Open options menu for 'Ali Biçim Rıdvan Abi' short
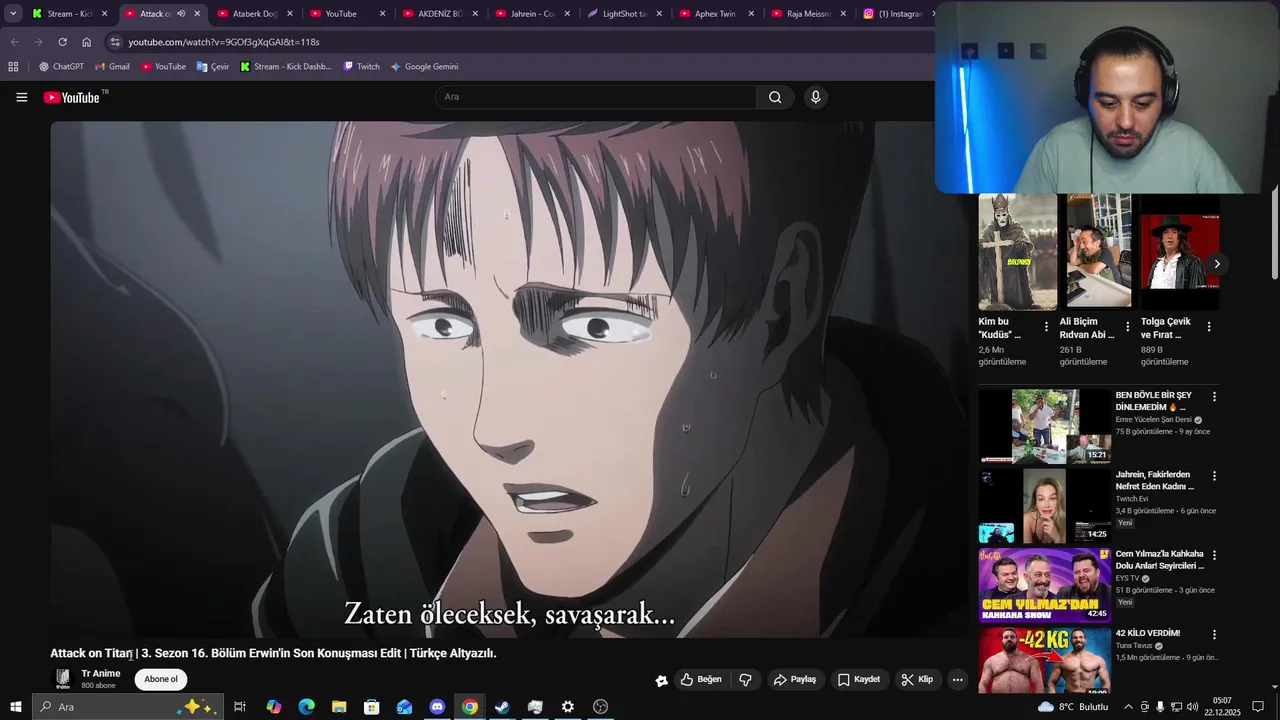This screenshot has height=720, width=1280. (x=1127, y=327)
